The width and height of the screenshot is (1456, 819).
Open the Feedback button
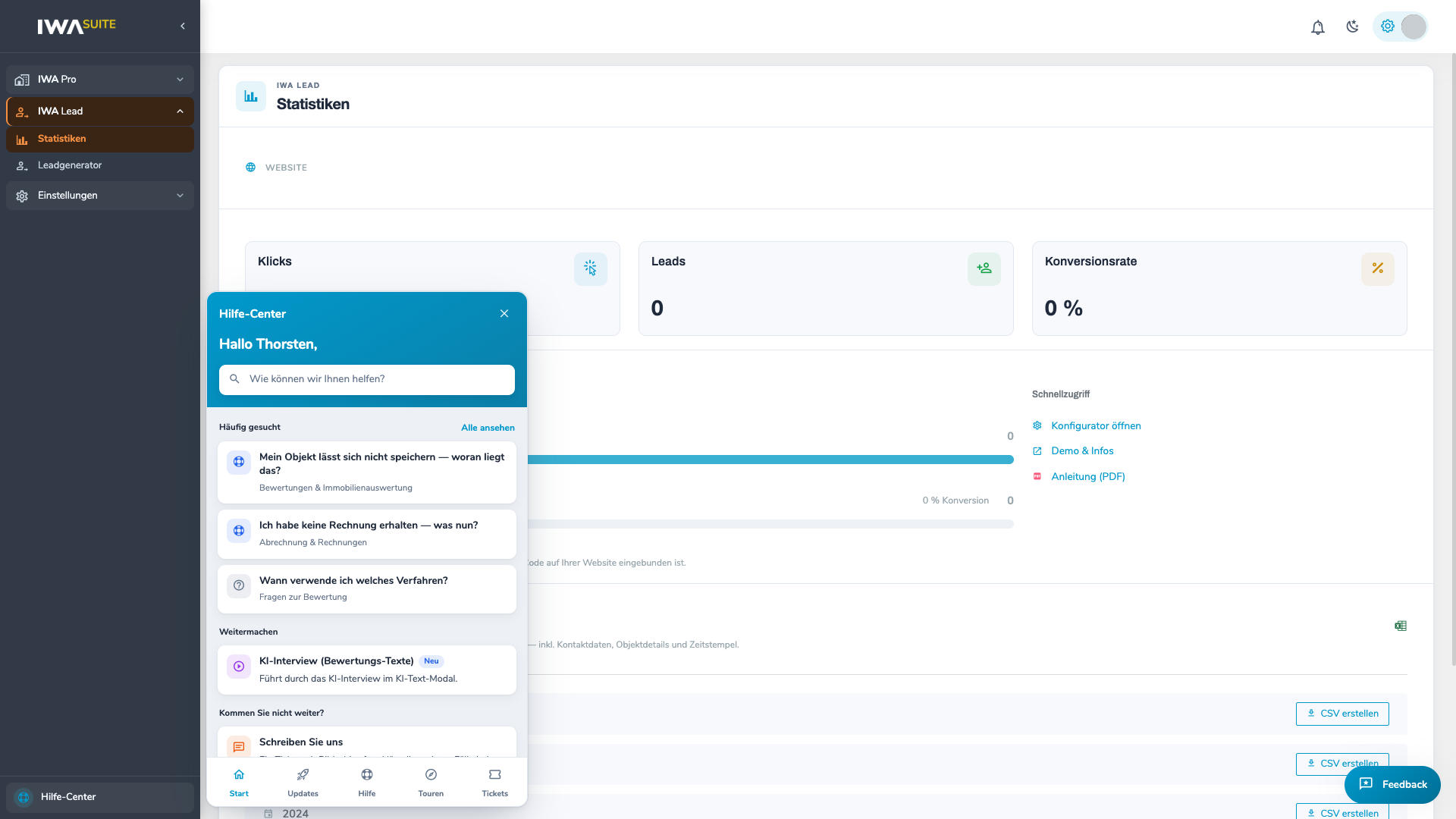coord(1392,785)
